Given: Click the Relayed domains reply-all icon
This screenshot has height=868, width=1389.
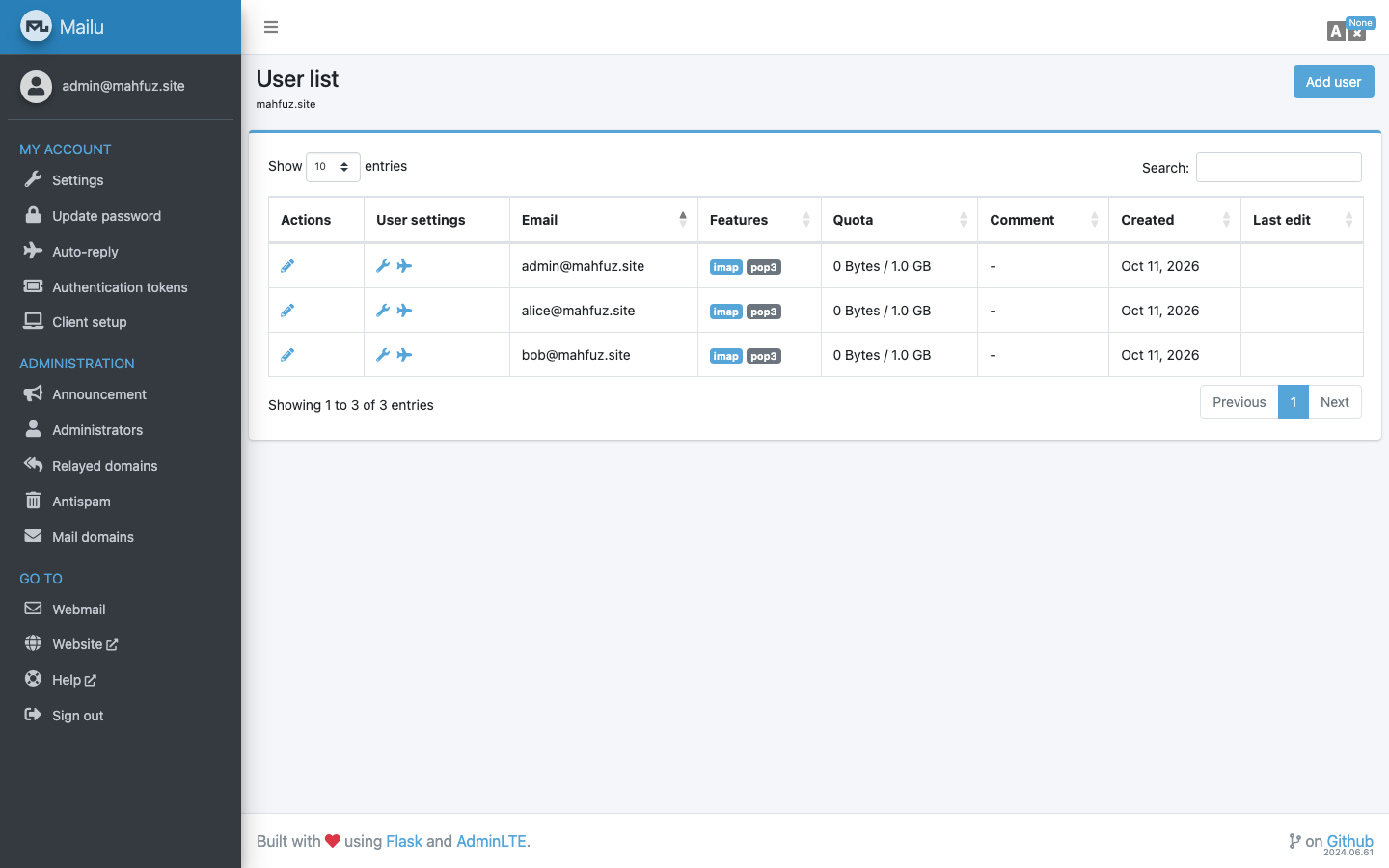Looking at the screenshot, I should point(33,465).
